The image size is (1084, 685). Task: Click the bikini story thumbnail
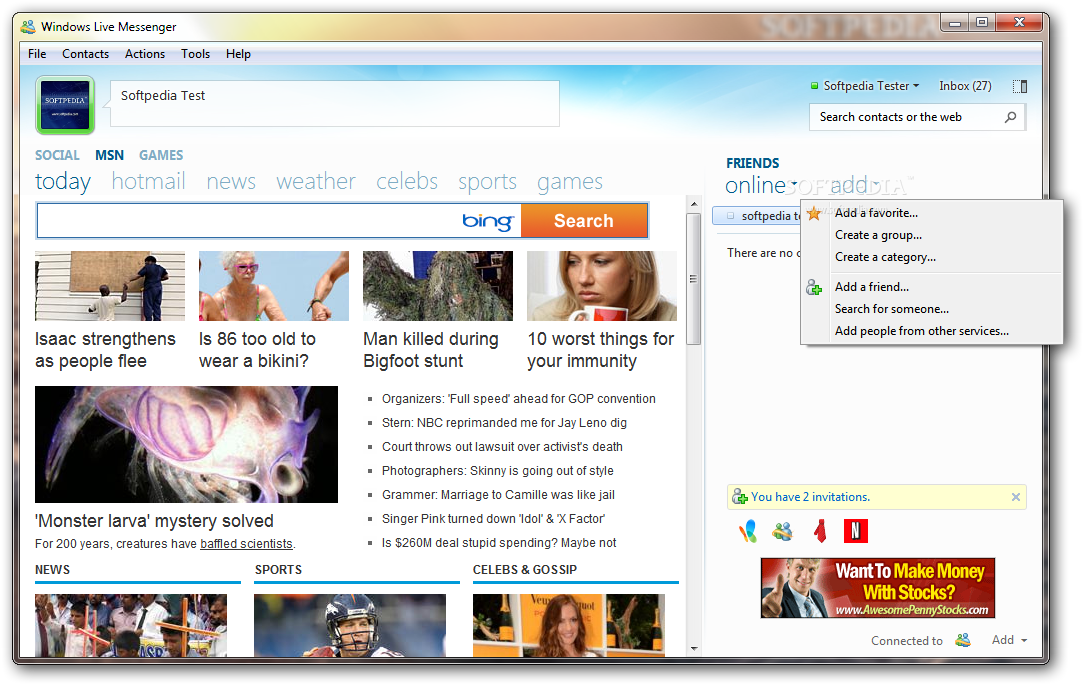click(274, 285)
